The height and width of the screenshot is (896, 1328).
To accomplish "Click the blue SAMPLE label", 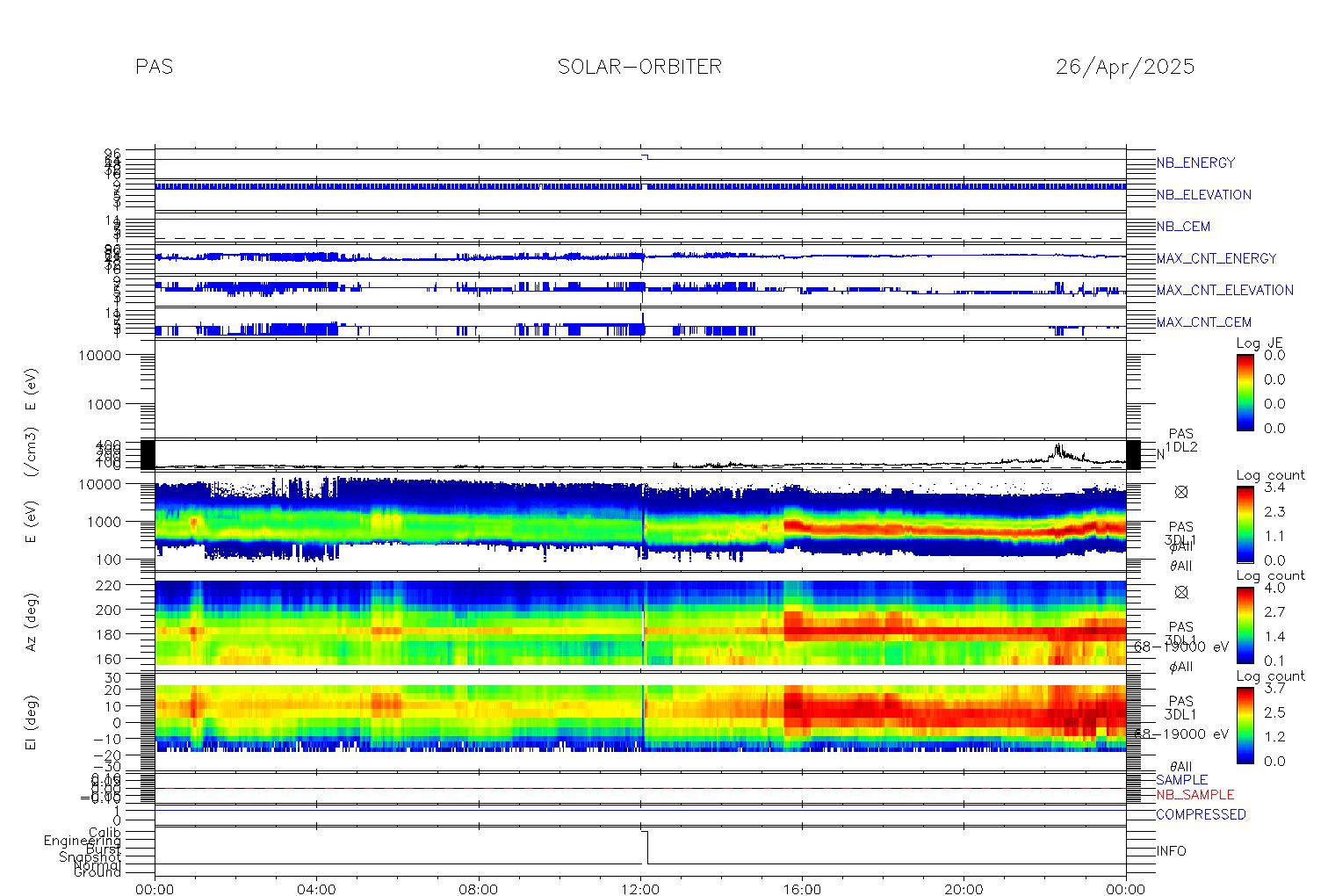I will [1181, 780].
